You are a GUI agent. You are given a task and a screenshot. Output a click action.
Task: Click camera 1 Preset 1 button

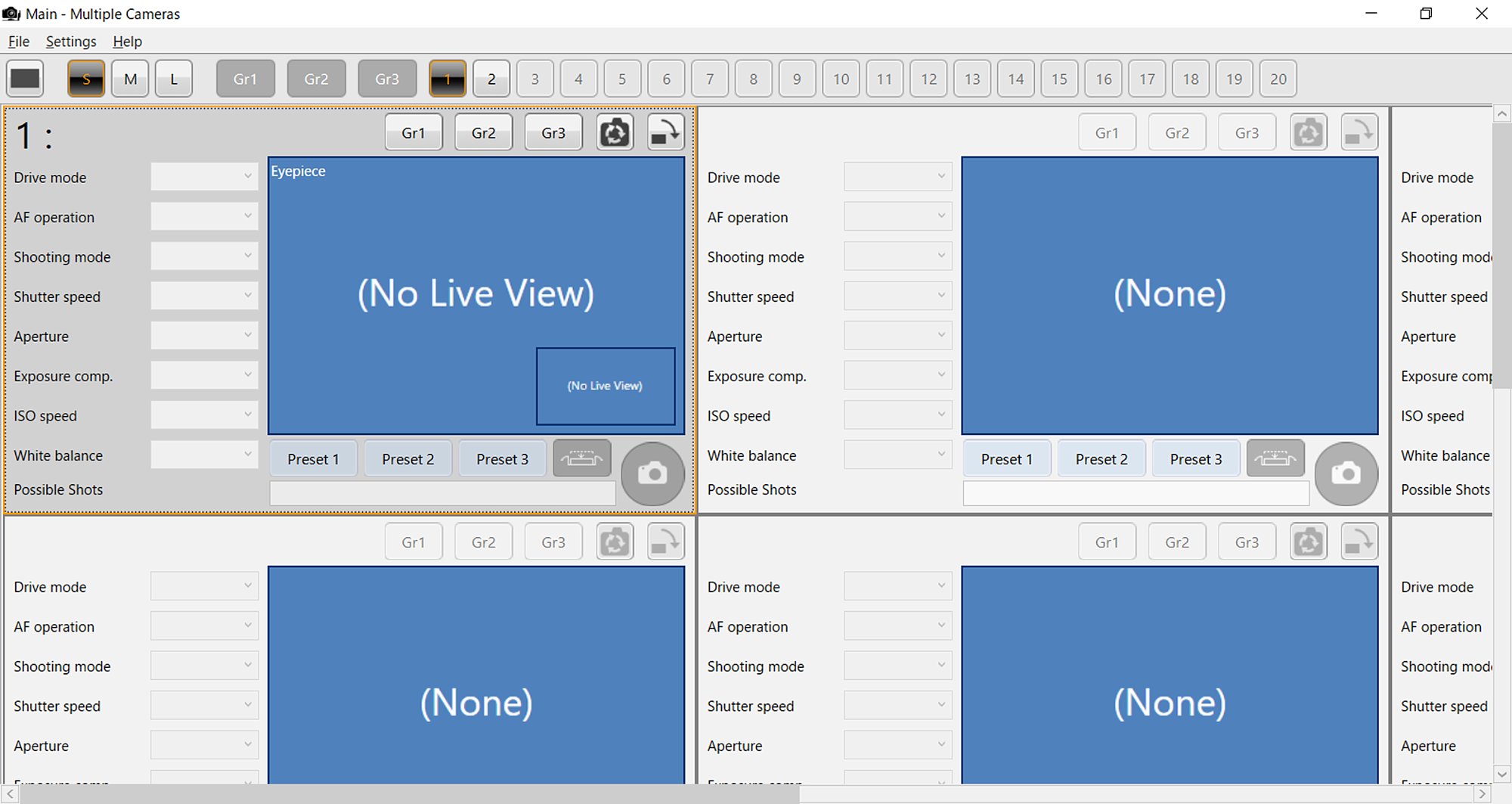(x=313, y=458)
